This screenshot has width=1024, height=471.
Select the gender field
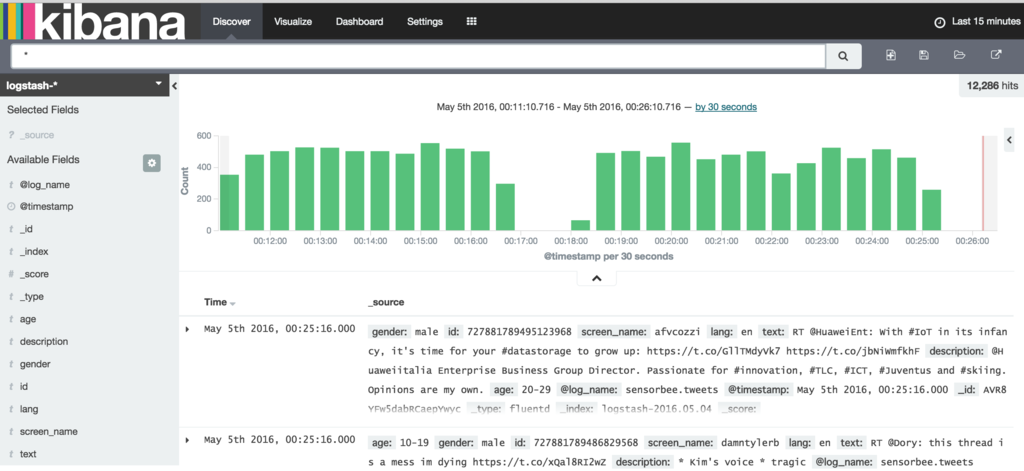click(x=35, y=364)
